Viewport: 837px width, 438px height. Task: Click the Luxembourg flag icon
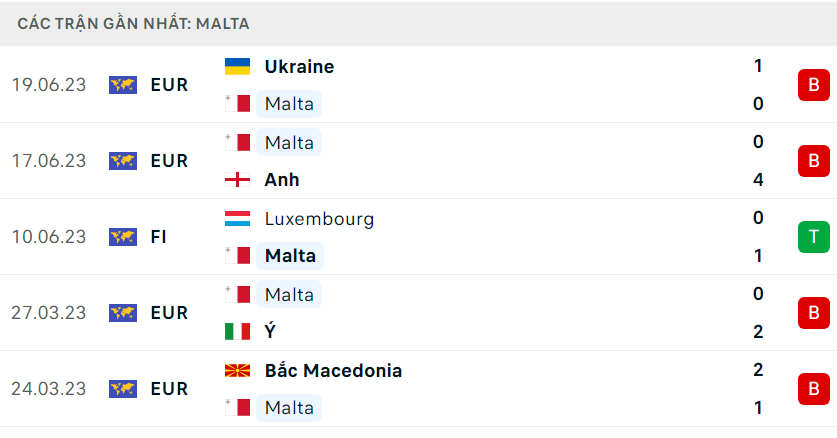coord(238,219)
